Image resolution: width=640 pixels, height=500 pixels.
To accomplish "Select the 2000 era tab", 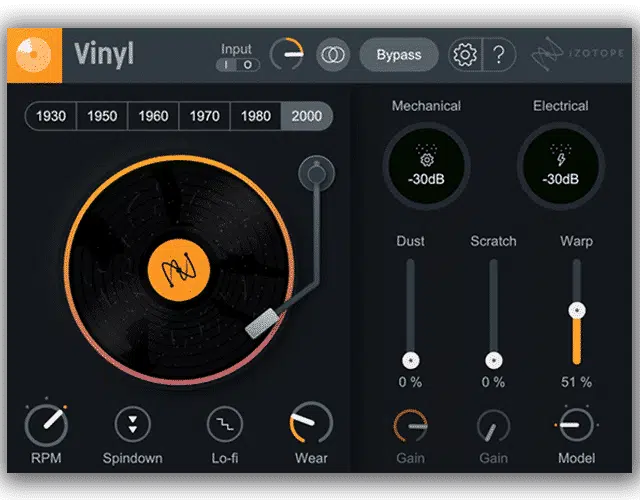I will (x=307, y=116).
